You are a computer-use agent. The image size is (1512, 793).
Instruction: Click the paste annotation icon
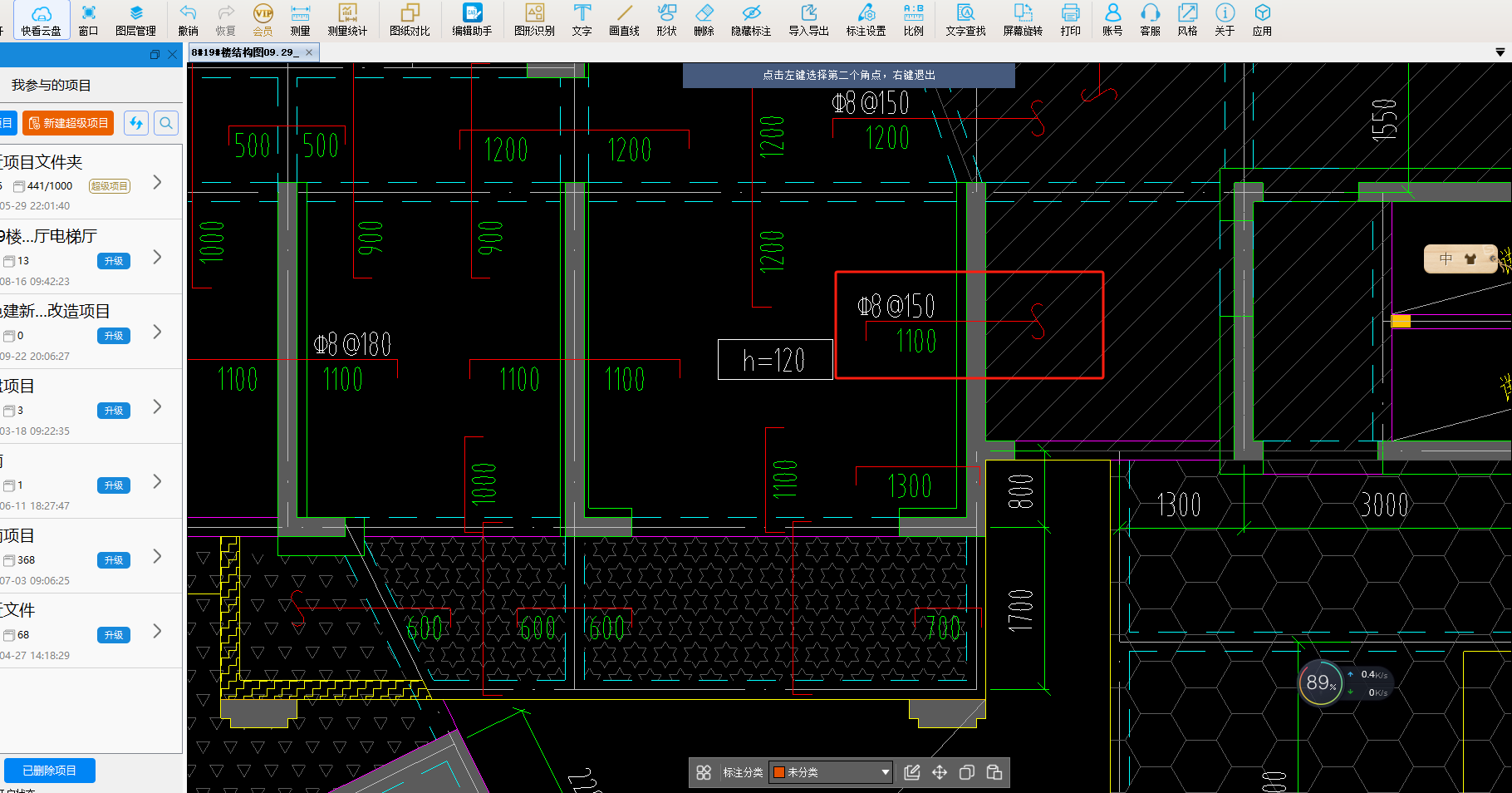pos(994,772)
